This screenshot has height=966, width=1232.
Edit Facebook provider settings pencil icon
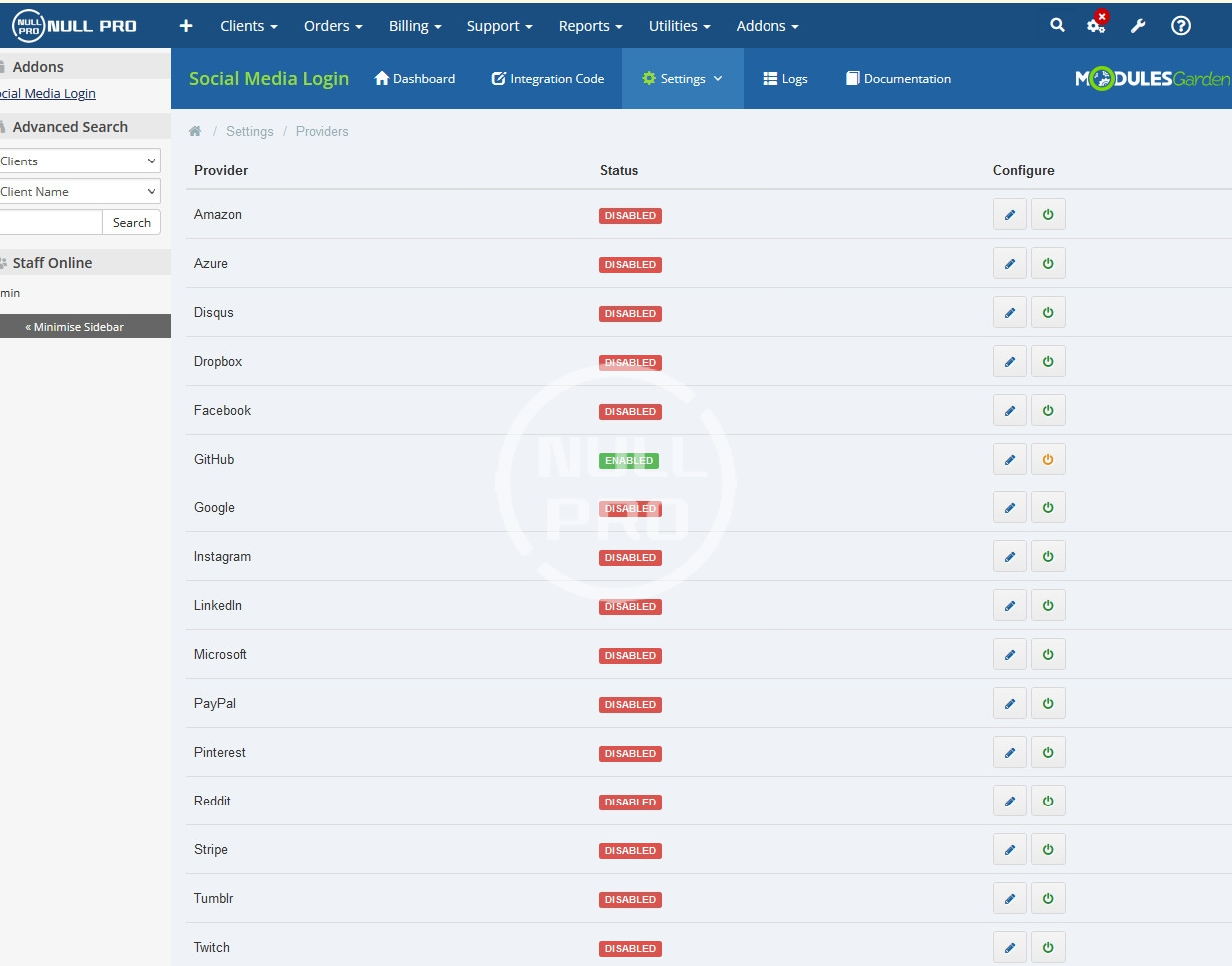(1010, 411)
